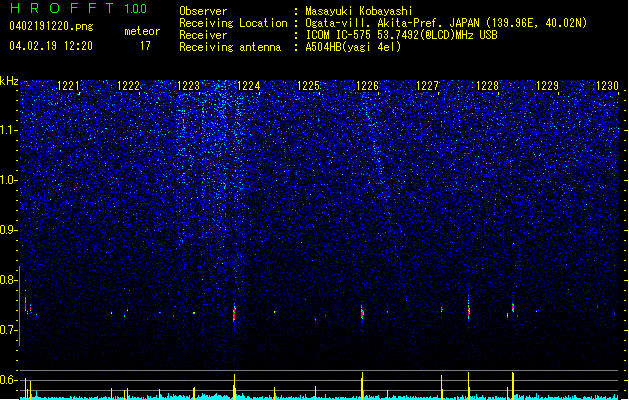Image resolution: width=629 pixels, height=400 pixels.
Task: Click the 1.1 kHz axis label
Action: pos(8,130)
